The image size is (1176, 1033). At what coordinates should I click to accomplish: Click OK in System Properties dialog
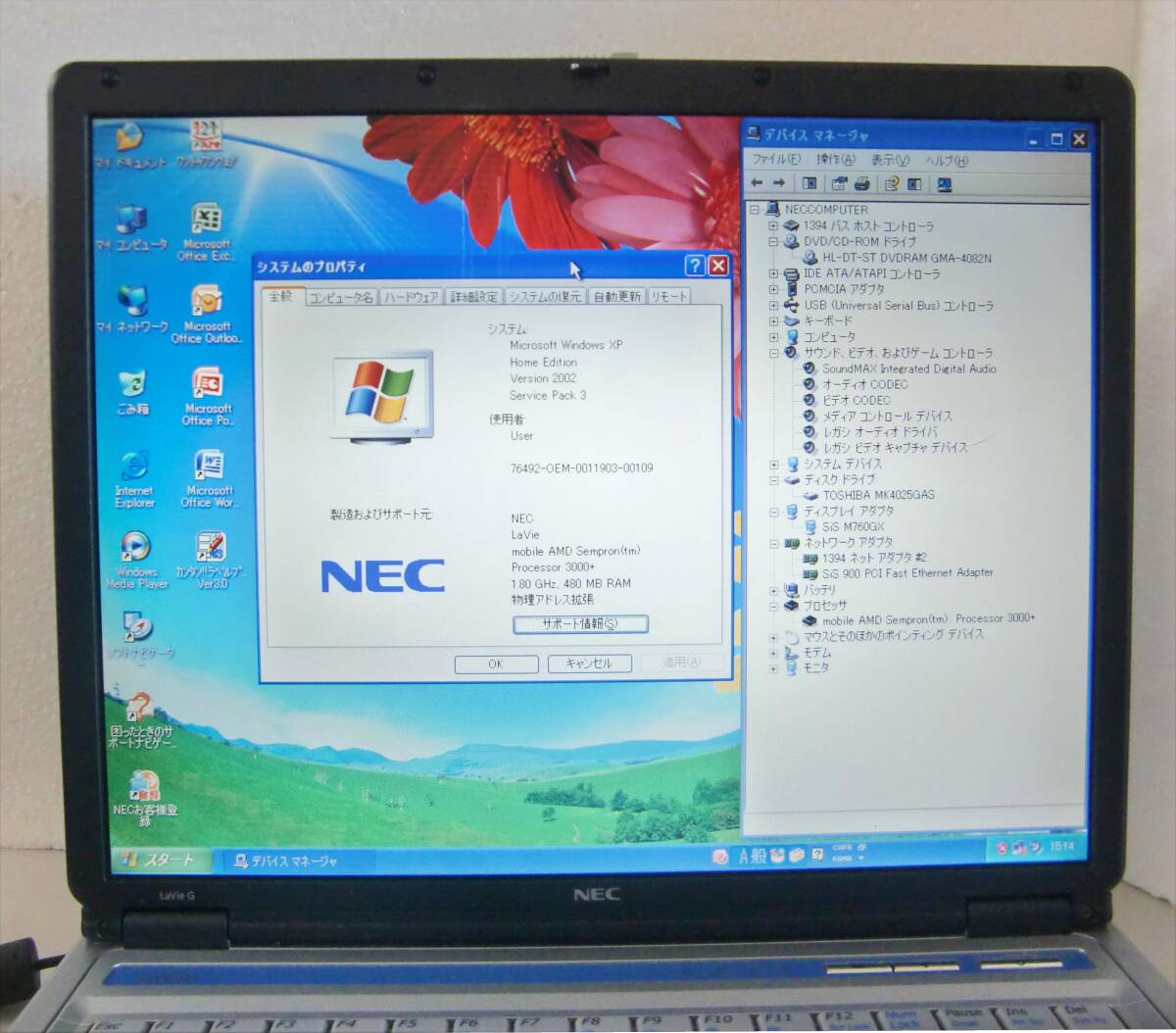[x=496, y=664]
